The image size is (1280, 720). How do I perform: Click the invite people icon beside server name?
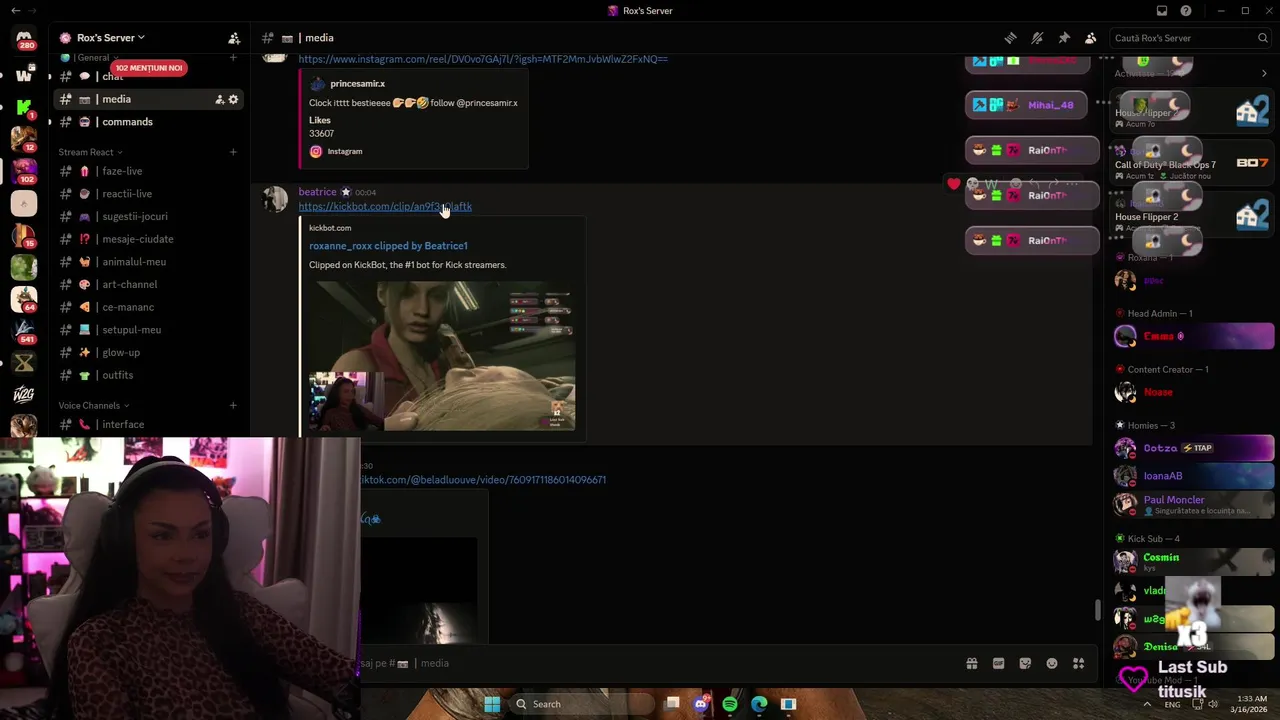[234, 38]
